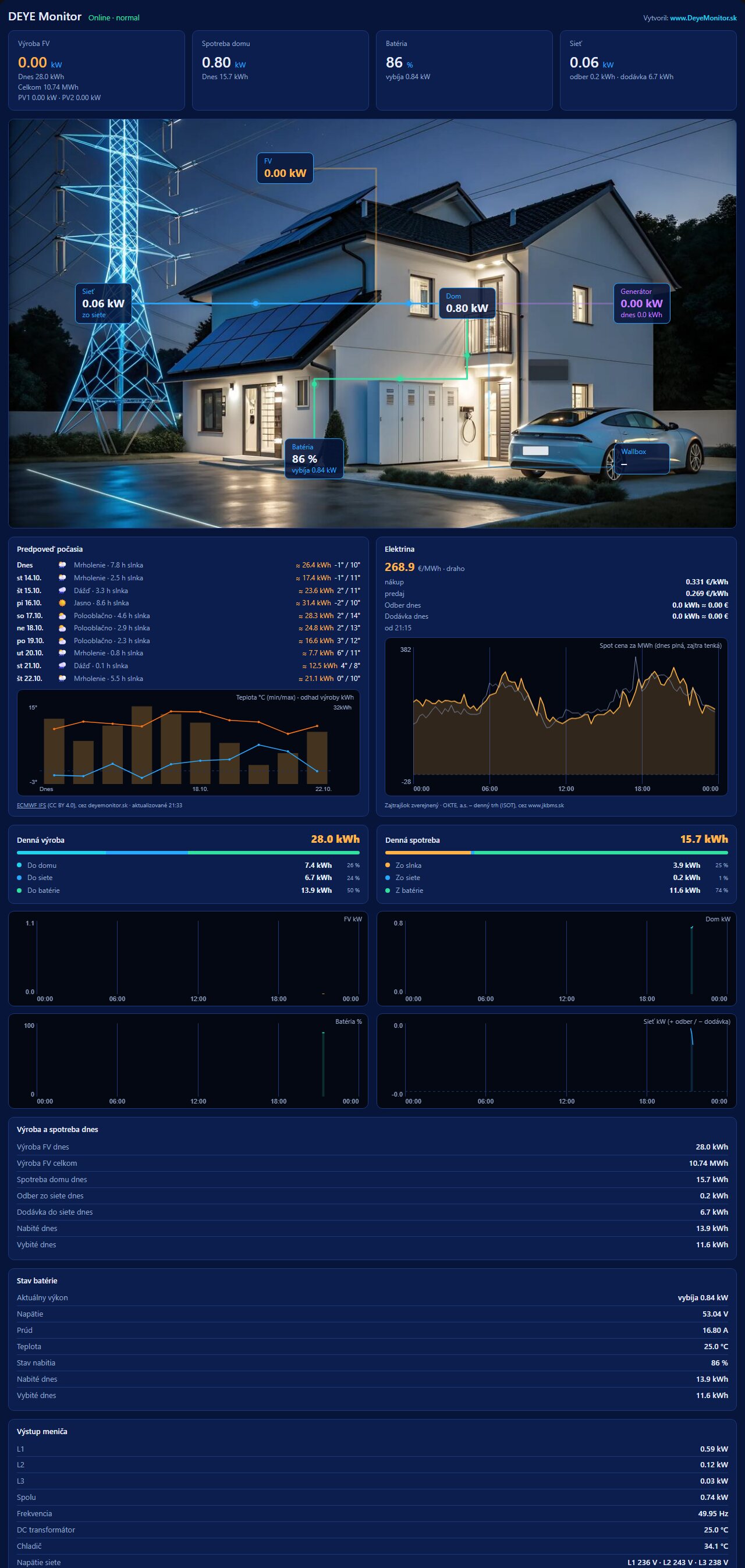Screen dimensions: 745x1568
Task: Click the Chladič temperature 34.1 °C
Action: 716,1546
